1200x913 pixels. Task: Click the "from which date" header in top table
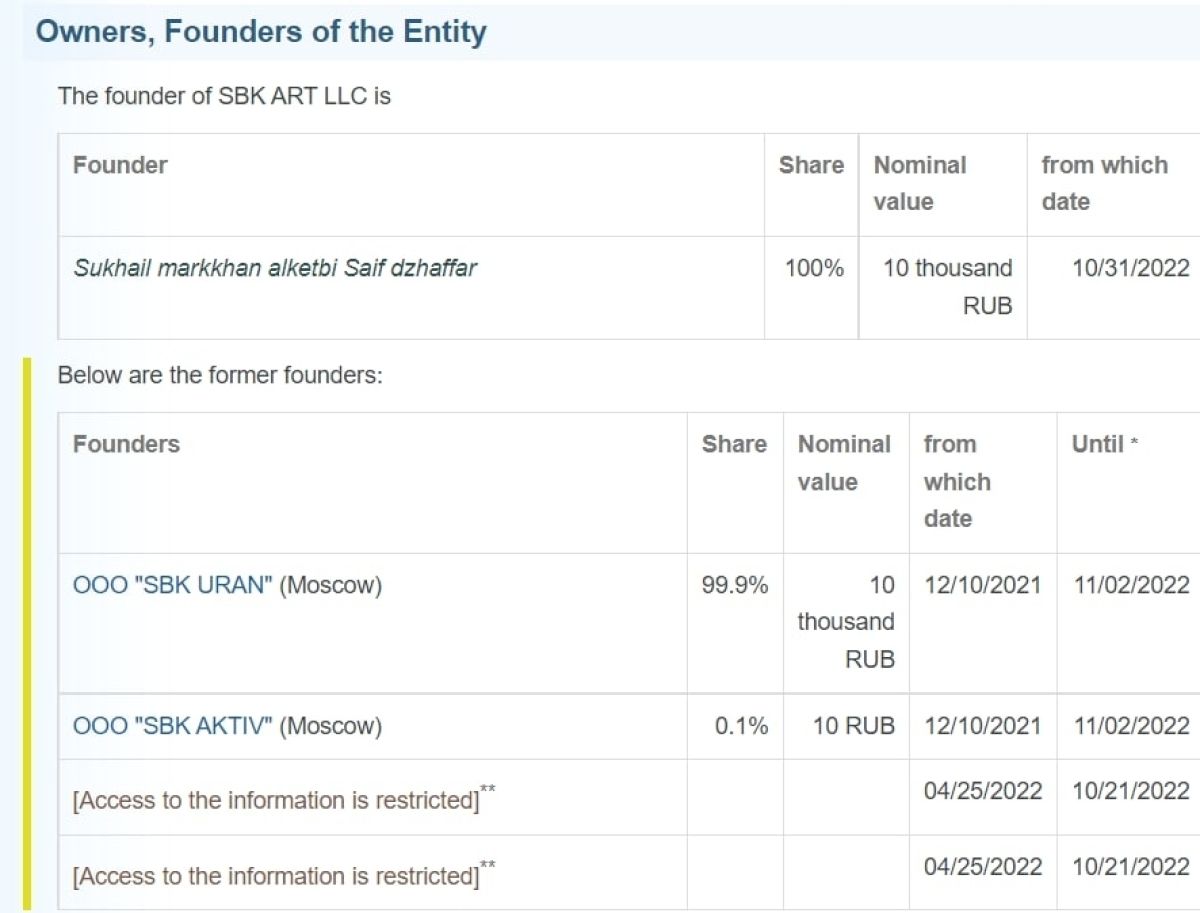coord(1104,183)
